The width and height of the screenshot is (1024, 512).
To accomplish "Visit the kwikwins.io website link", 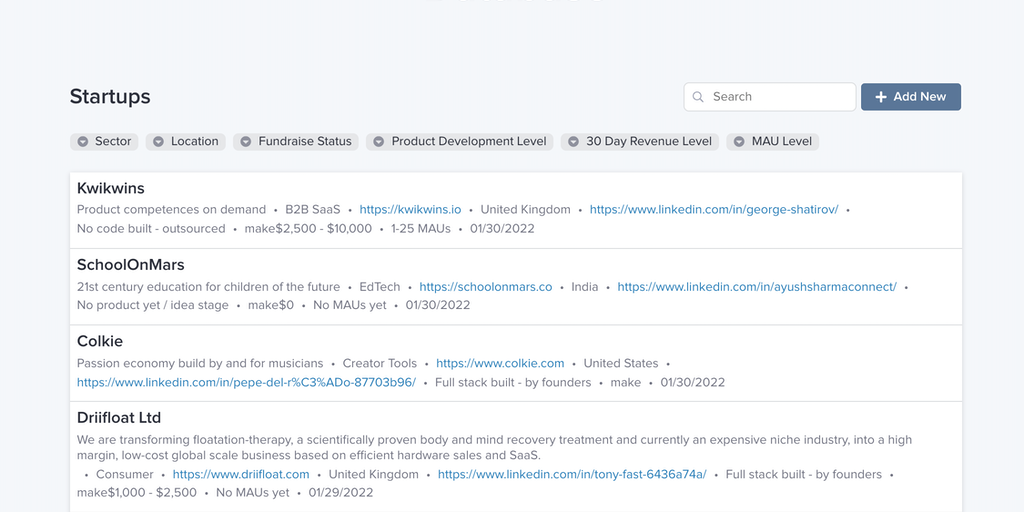I will 410,210.
